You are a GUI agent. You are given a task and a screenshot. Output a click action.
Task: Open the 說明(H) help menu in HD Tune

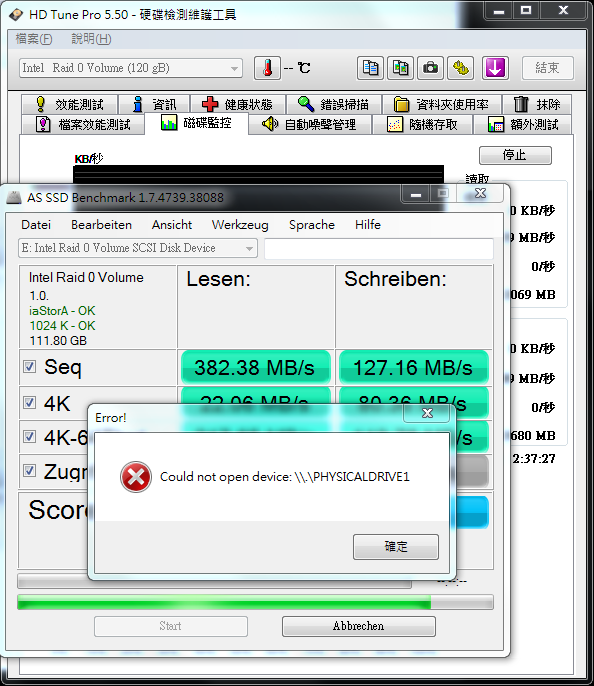coord(91,39)
